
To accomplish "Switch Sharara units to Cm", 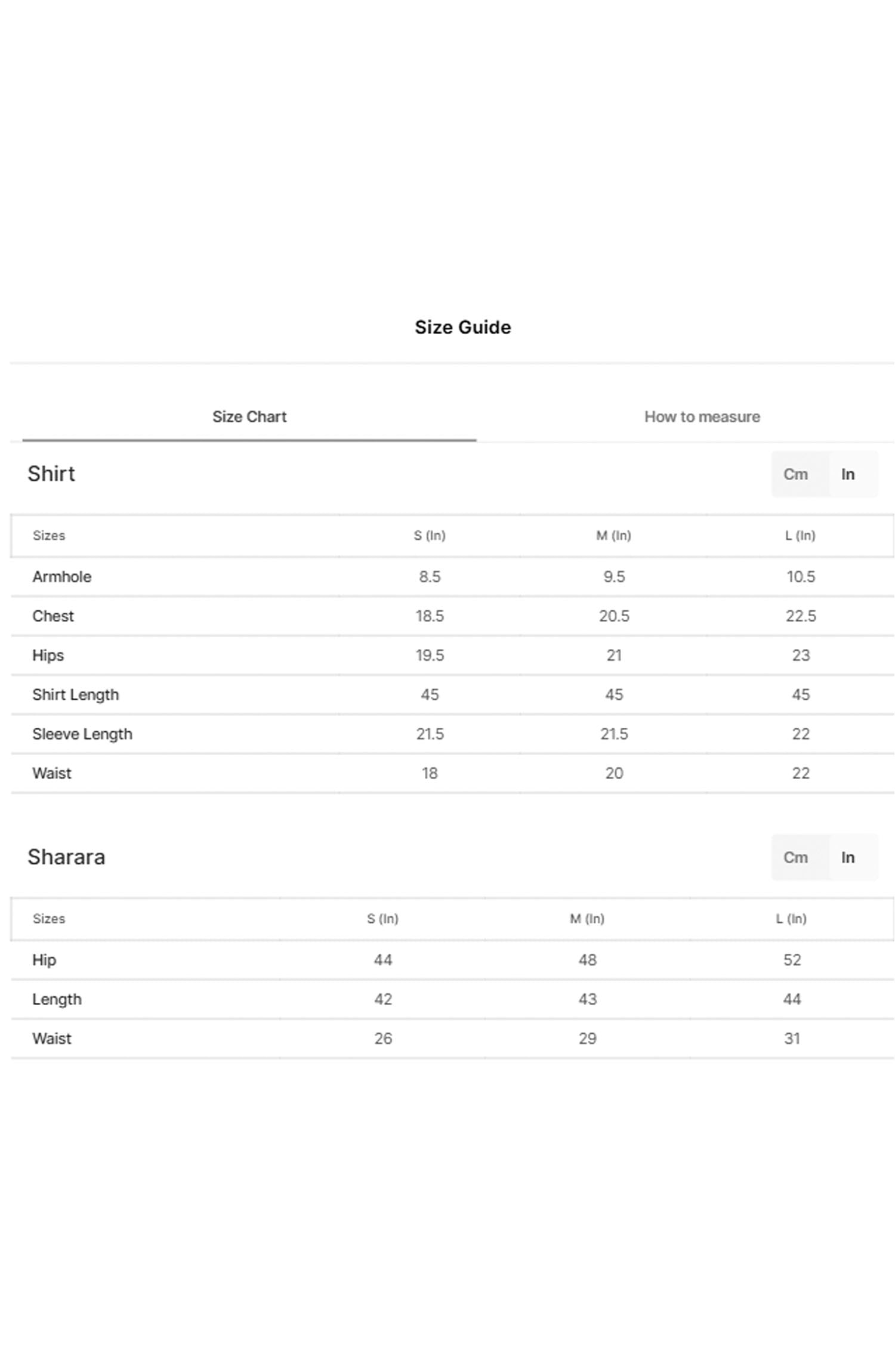I will (795, 857).
